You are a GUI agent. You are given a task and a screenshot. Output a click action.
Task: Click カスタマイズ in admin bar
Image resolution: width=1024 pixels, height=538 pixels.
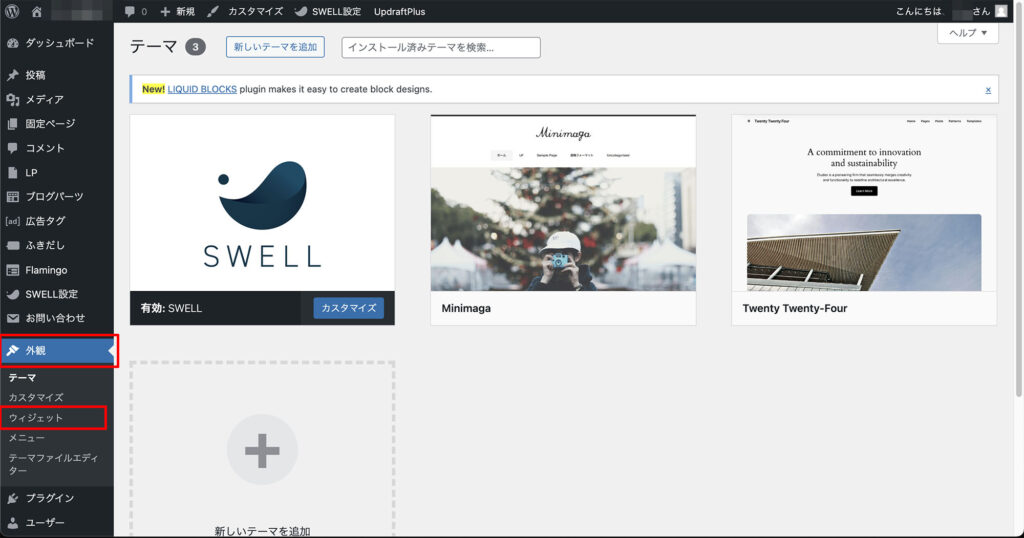point(255,11)
